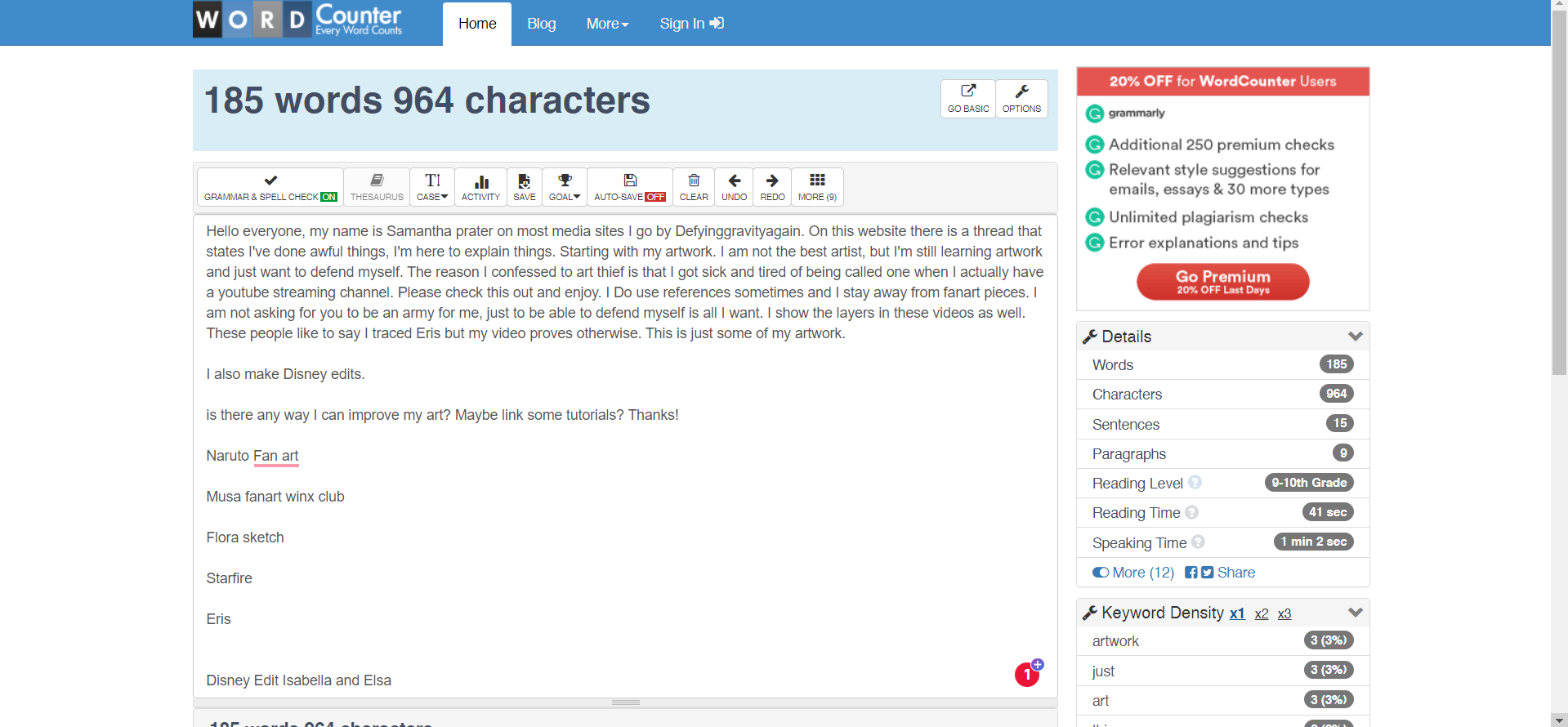The height and width of the screenshot is (727, 1568).
Task: Open the More navigation dropdown
Action: [x=607, y=24]
